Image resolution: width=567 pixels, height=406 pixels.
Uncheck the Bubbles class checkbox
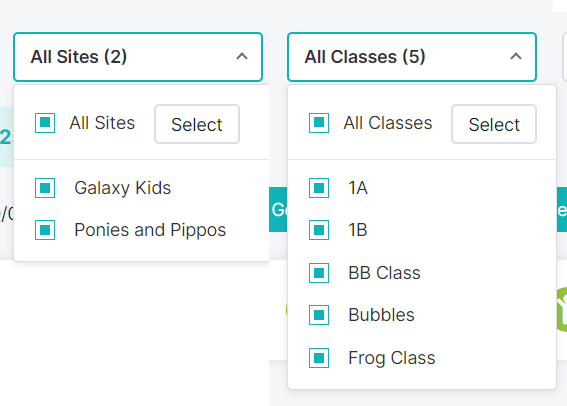click(x=319, y=315)
